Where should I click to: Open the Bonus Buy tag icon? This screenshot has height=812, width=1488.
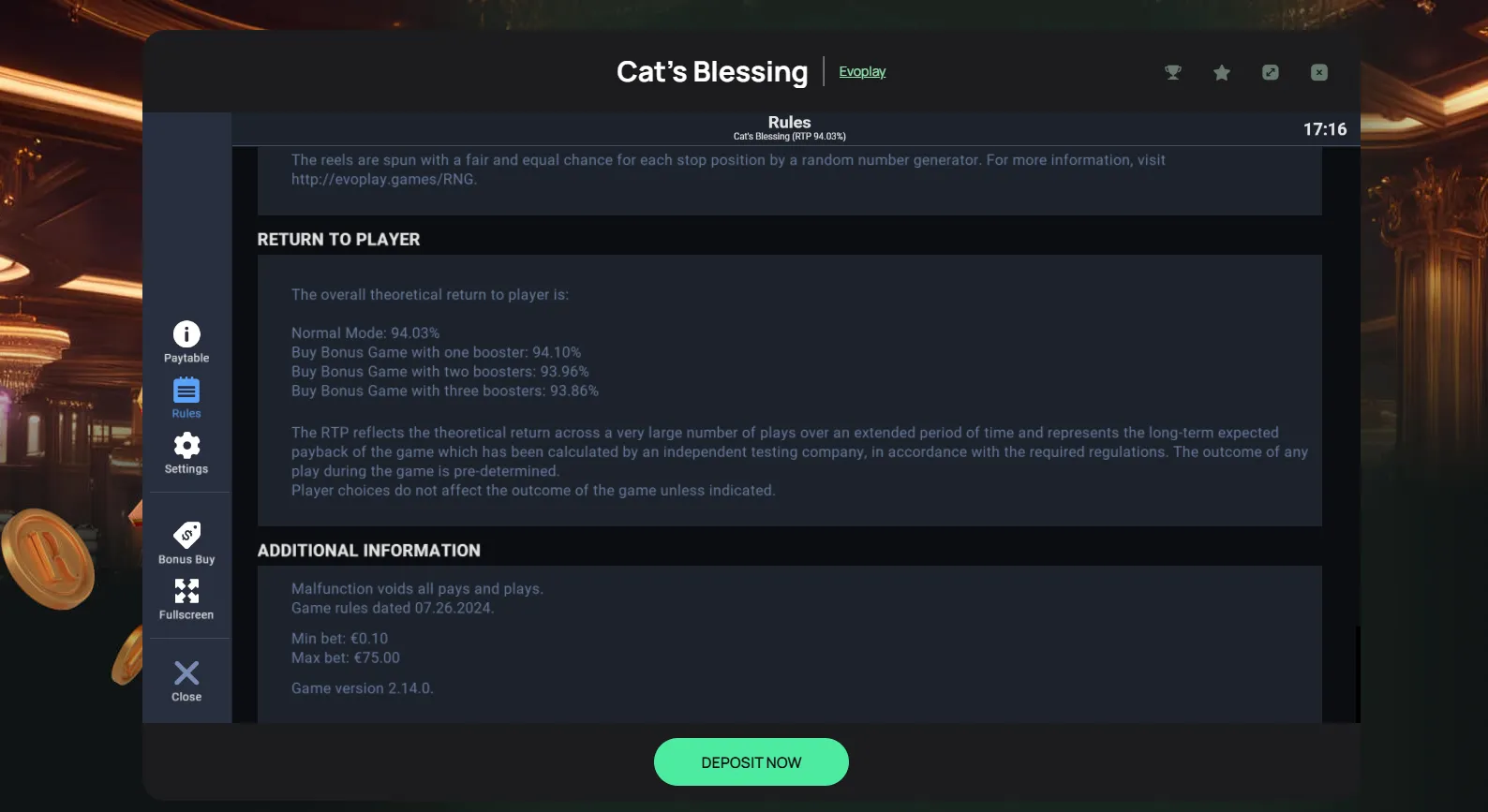click(x=186, y=543)
